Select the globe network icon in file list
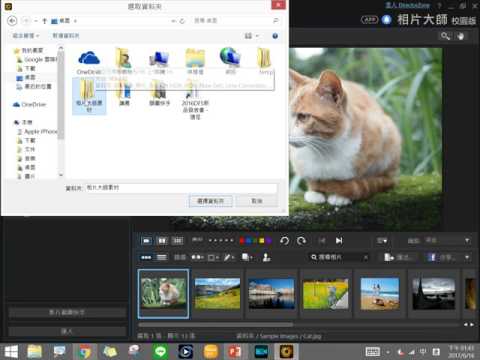This screenshot has height=360, width=480. click(230, 61)
